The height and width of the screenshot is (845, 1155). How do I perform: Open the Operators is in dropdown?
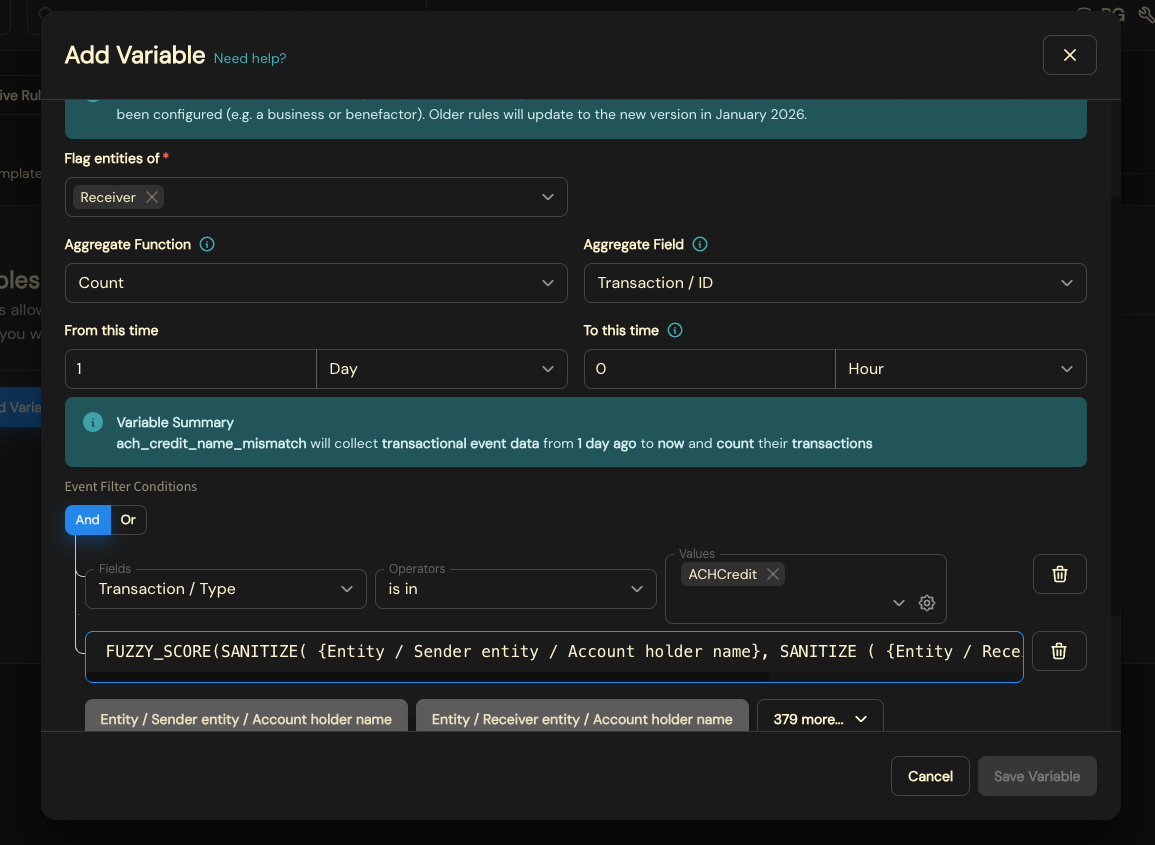click(x=516, y=589)
